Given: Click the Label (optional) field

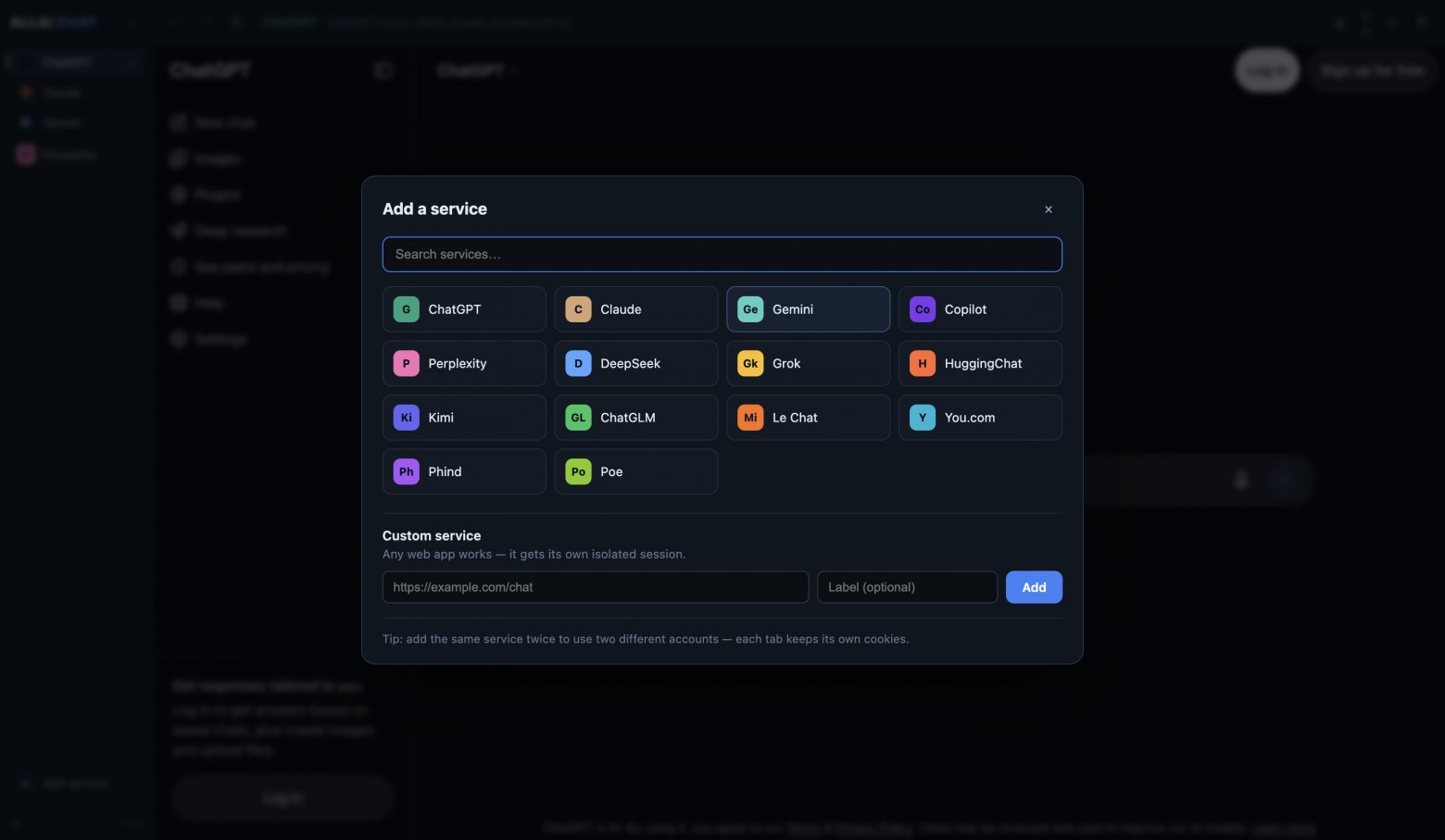Looking at the screenshot, I should (908, 587).
